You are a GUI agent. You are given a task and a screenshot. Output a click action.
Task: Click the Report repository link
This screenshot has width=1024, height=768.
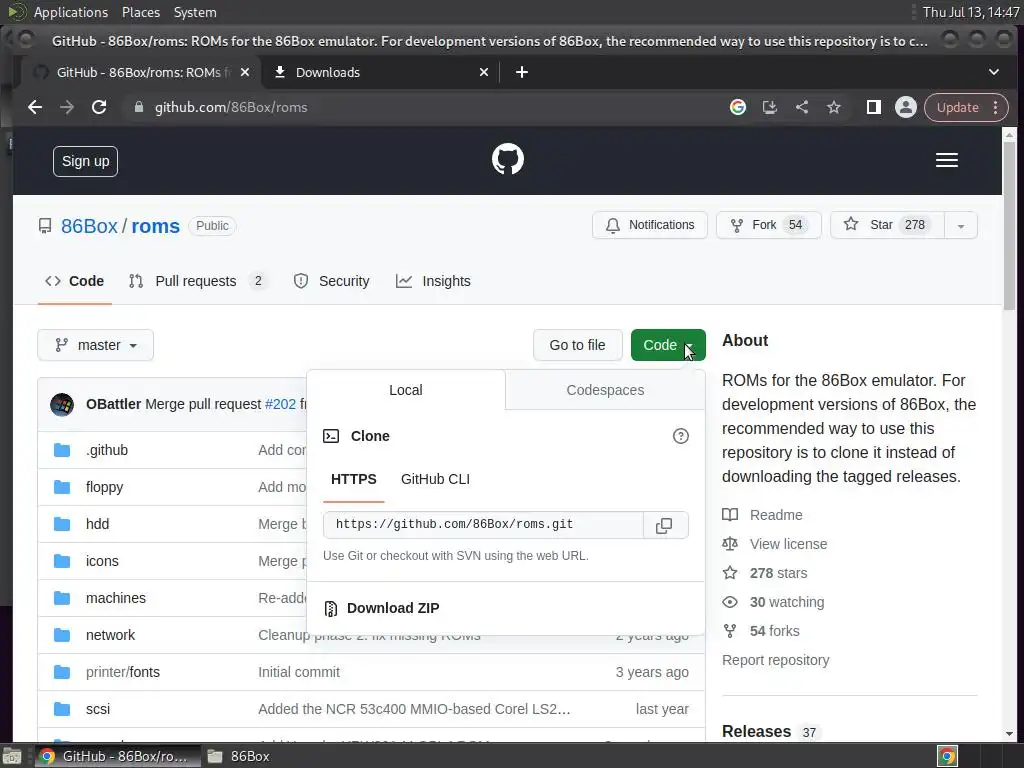pyautogui.click(x=775, y=660)
